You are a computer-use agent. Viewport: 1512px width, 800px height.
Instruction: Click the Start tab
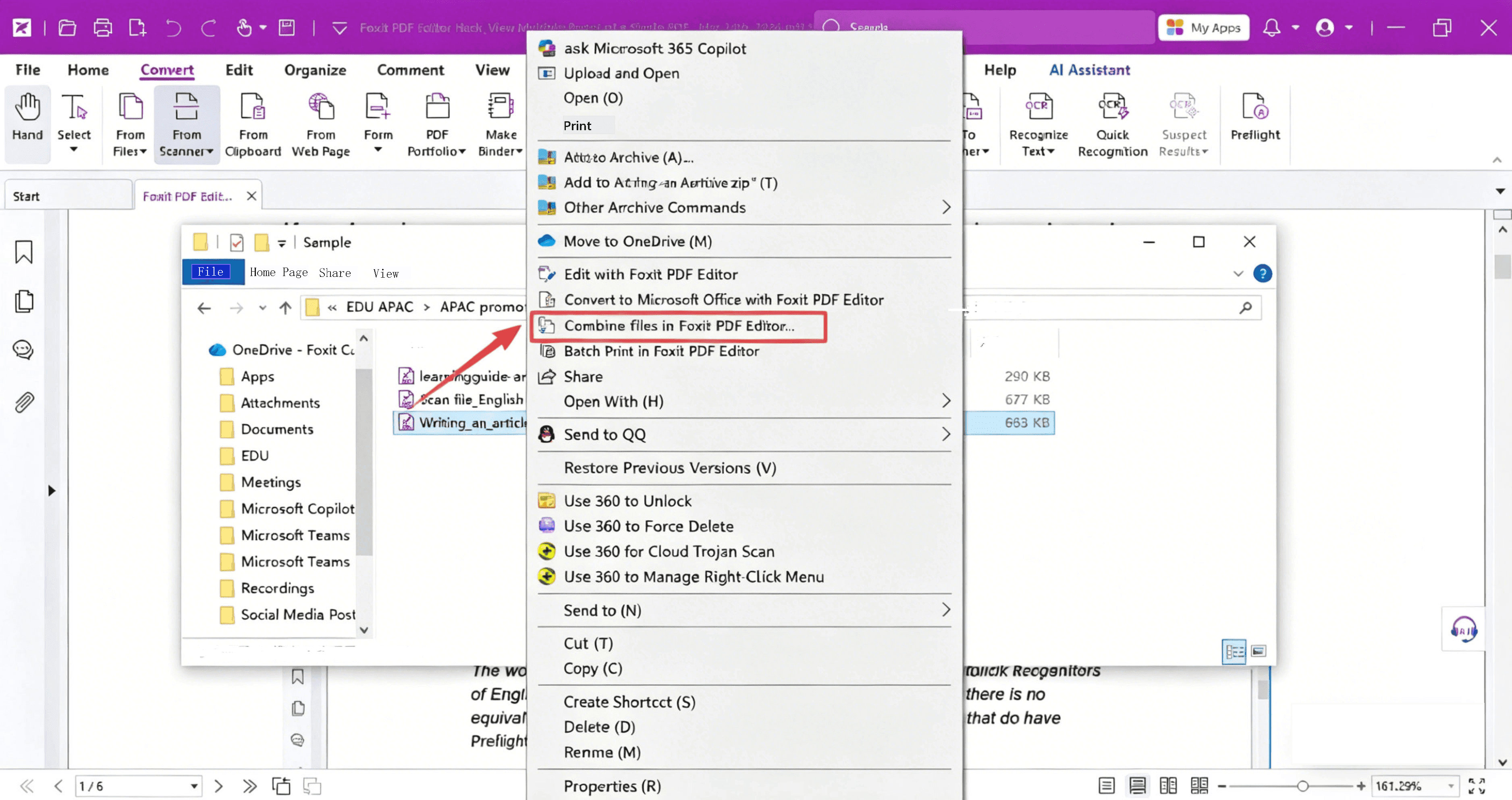tap(68, 196)
